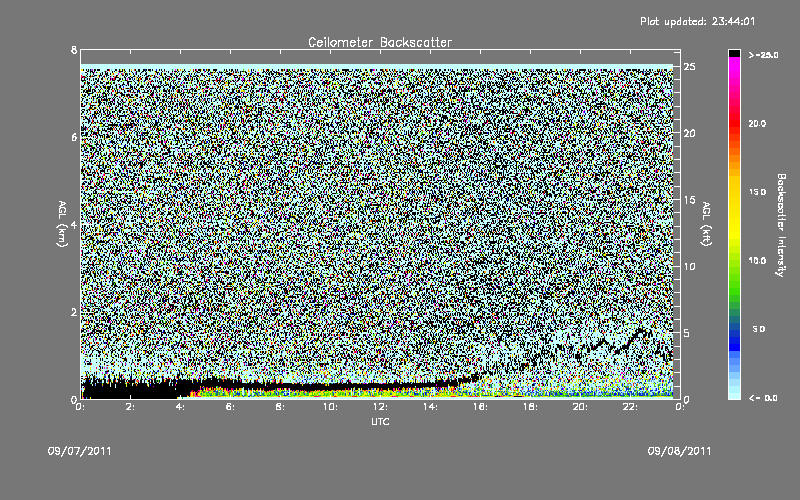
Task: Select the '20:' hour tick on UTC axis
Action: 580,407
